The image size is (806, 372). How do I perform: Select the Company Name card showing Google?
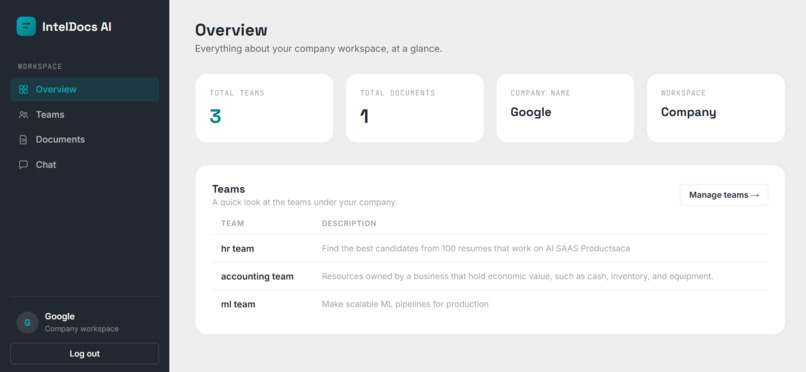tap(565, 108)
